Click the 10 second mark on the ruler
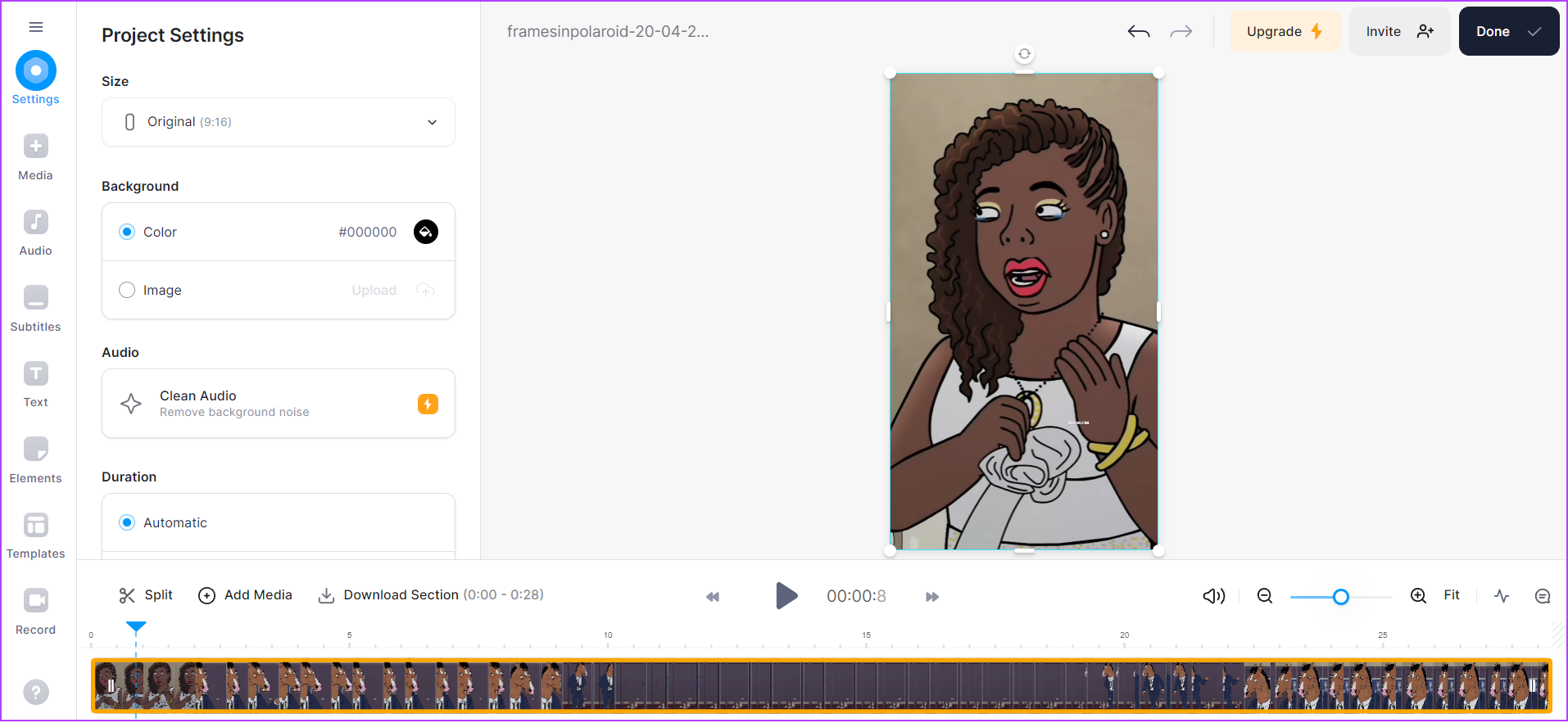1568x723 pixels. (608, 635)
